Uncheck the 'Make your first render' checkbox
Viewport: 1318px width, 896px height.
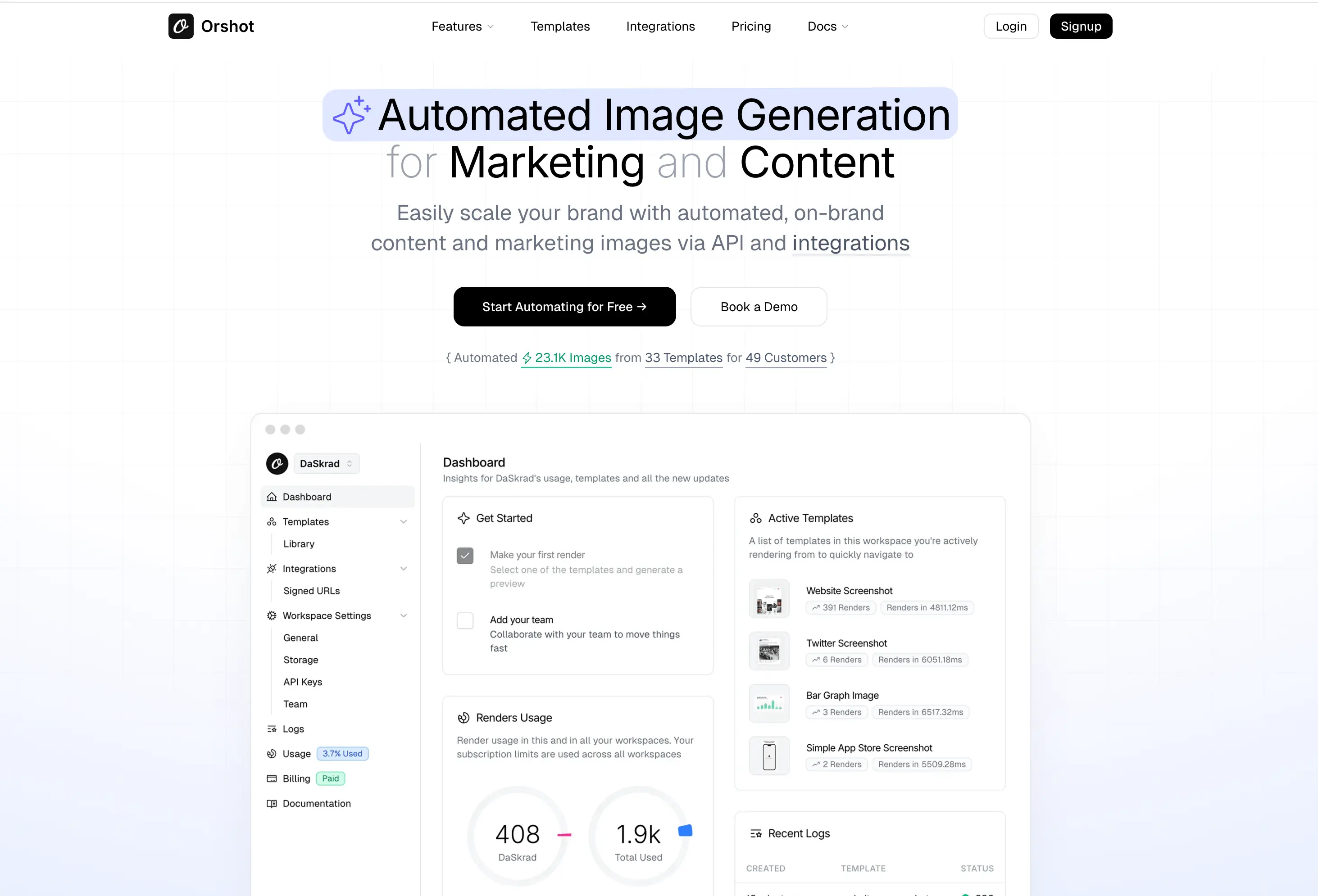click(465, 556)
